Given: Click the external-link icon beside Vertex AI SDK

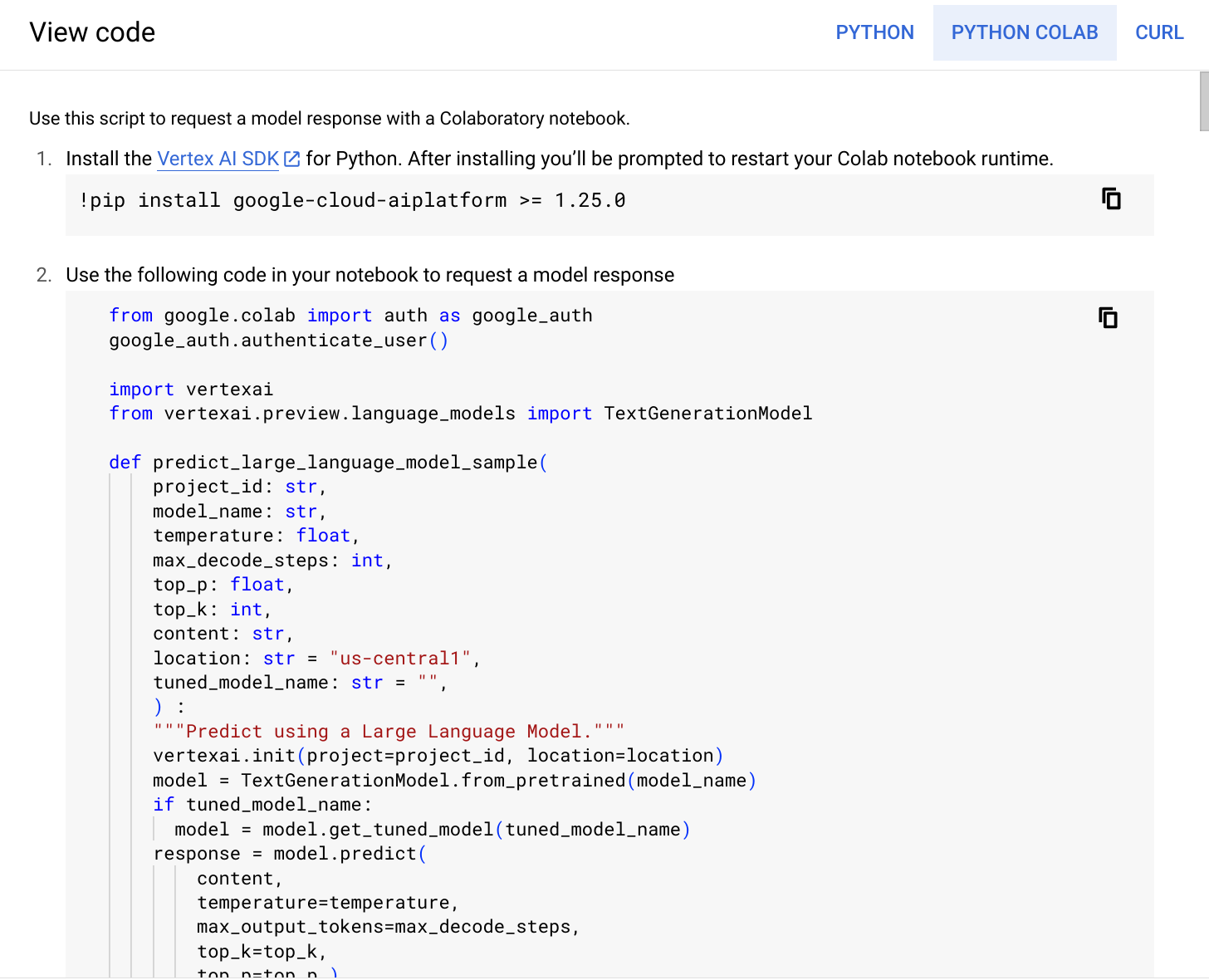Looking at the screenshot, I should [291, 159].
